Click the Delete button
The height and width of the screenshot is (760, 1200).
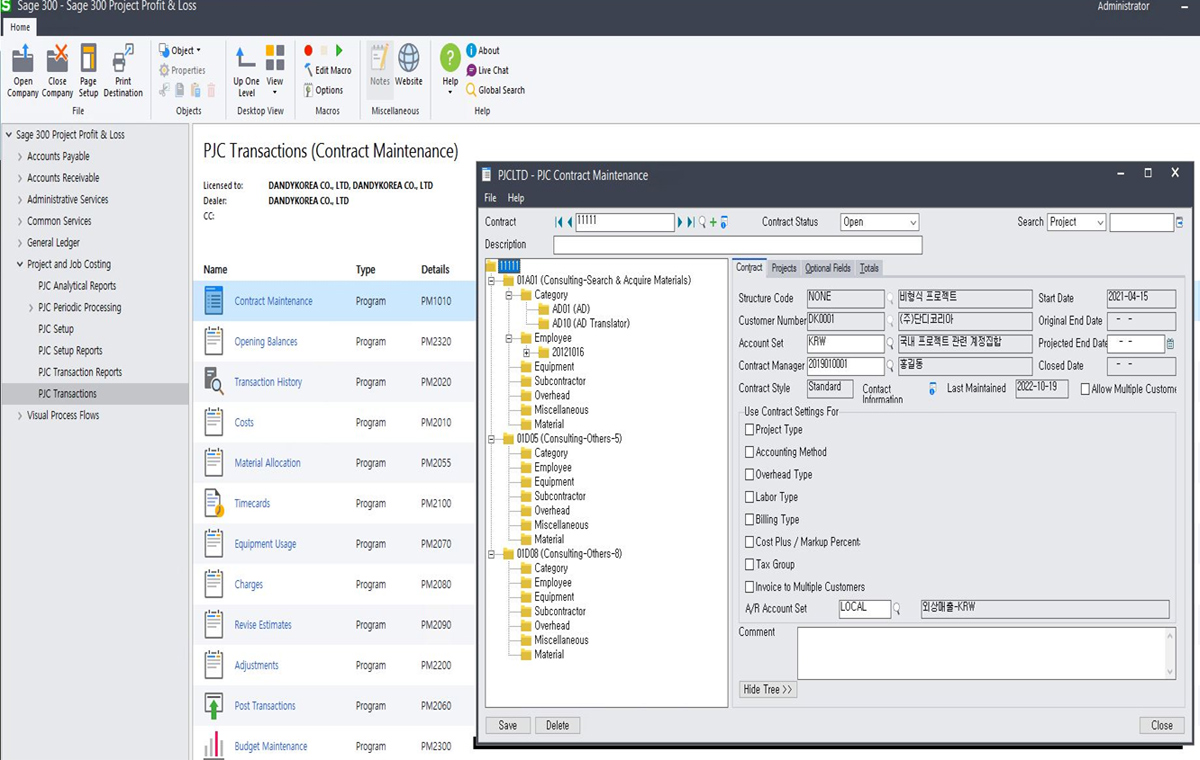tap(557, 725)
